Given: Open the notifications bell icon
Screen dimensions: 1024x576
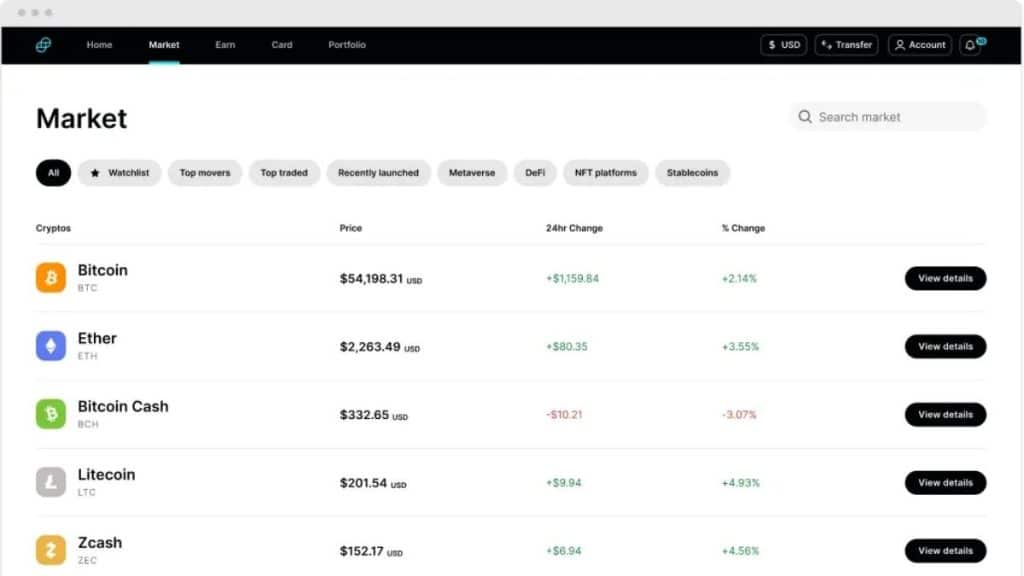Looking at the screenshot, I should coord(970,45).
